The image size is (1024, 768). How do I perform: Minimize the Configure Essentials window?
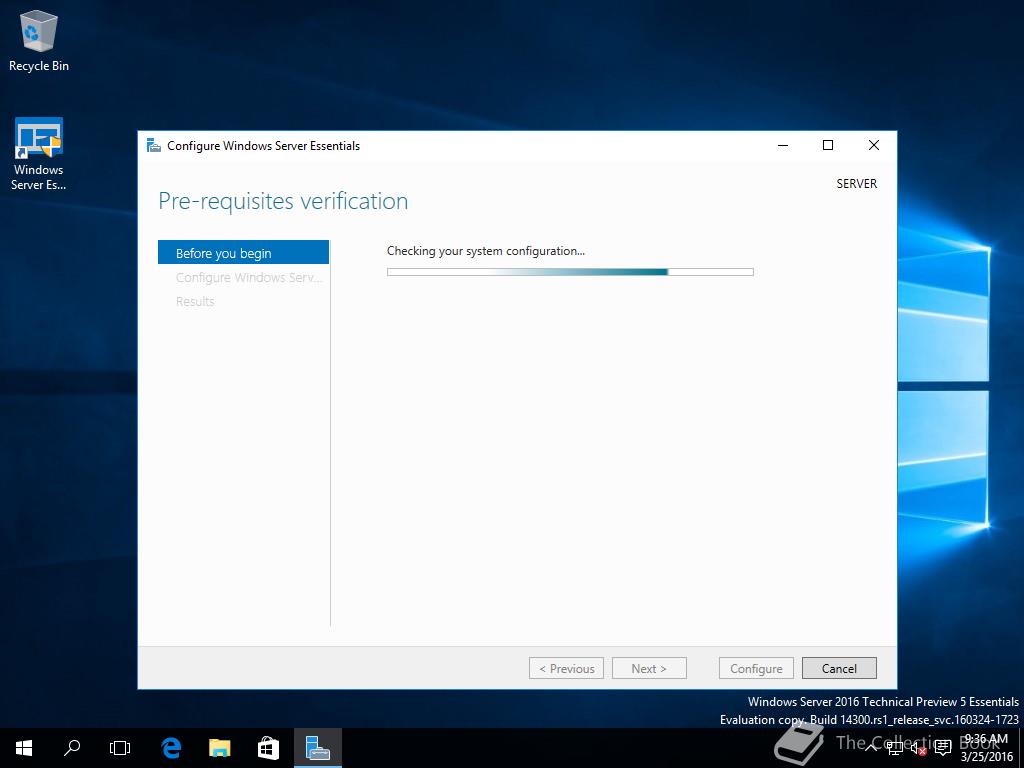click(x=783, y=145)
